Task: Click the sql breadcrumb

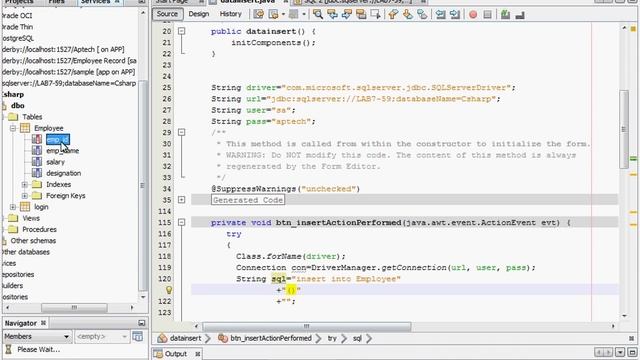Action: coord(357,338)
